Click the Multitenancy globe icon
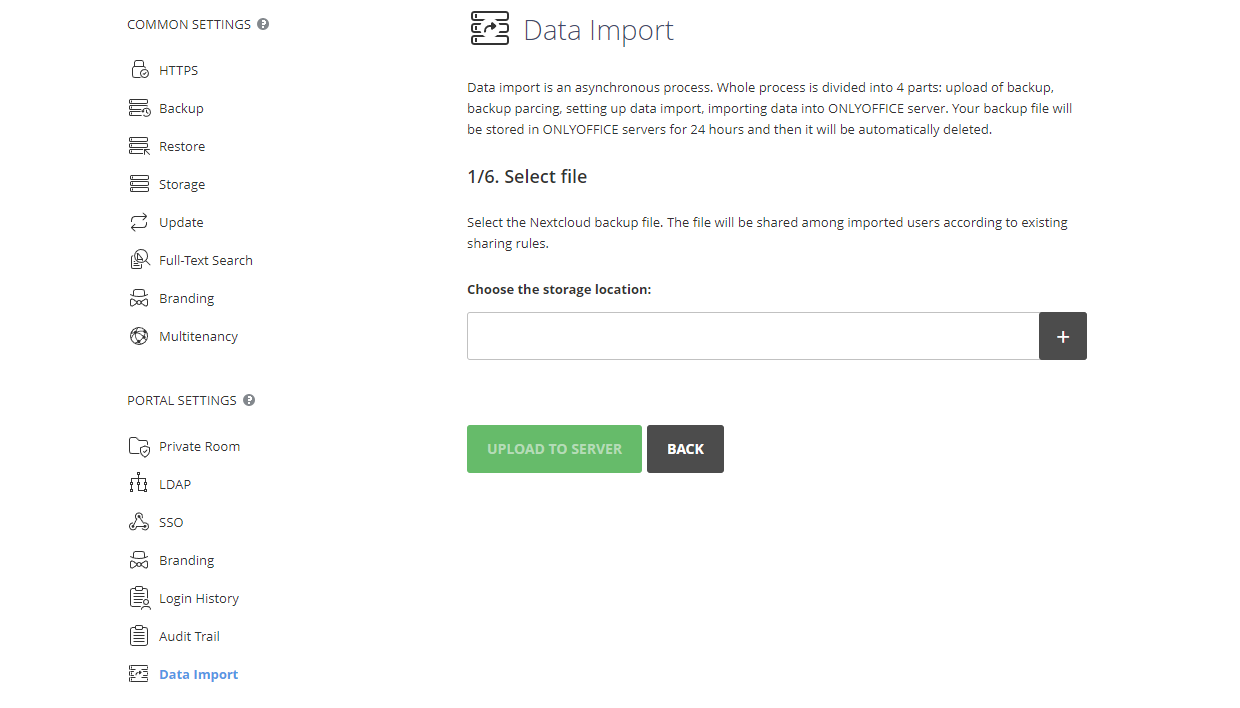1240x708 pixels. [139, 336]
